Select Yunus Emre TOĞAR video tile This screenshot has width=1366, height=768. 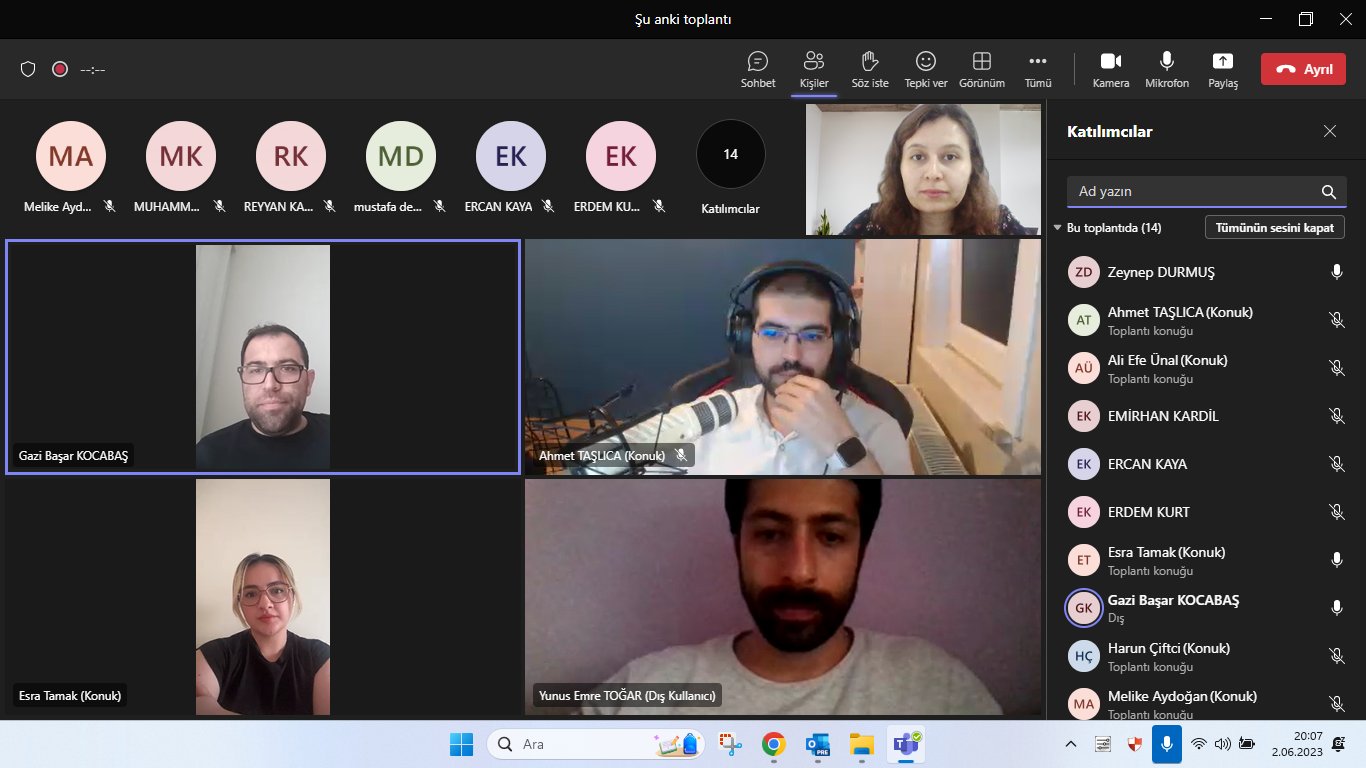783,597
